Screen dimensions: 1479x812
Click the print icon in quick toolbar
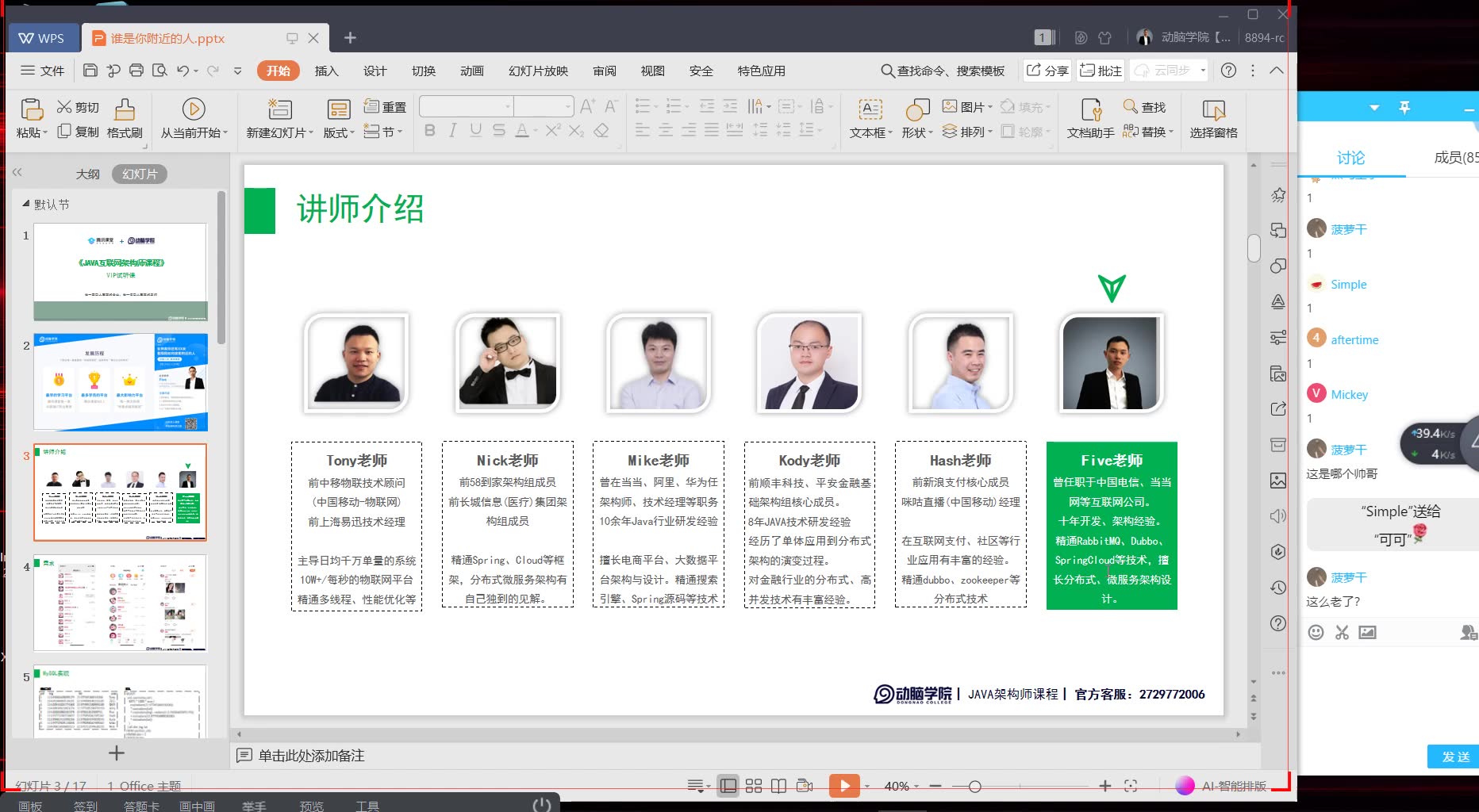tap(136, 71)
